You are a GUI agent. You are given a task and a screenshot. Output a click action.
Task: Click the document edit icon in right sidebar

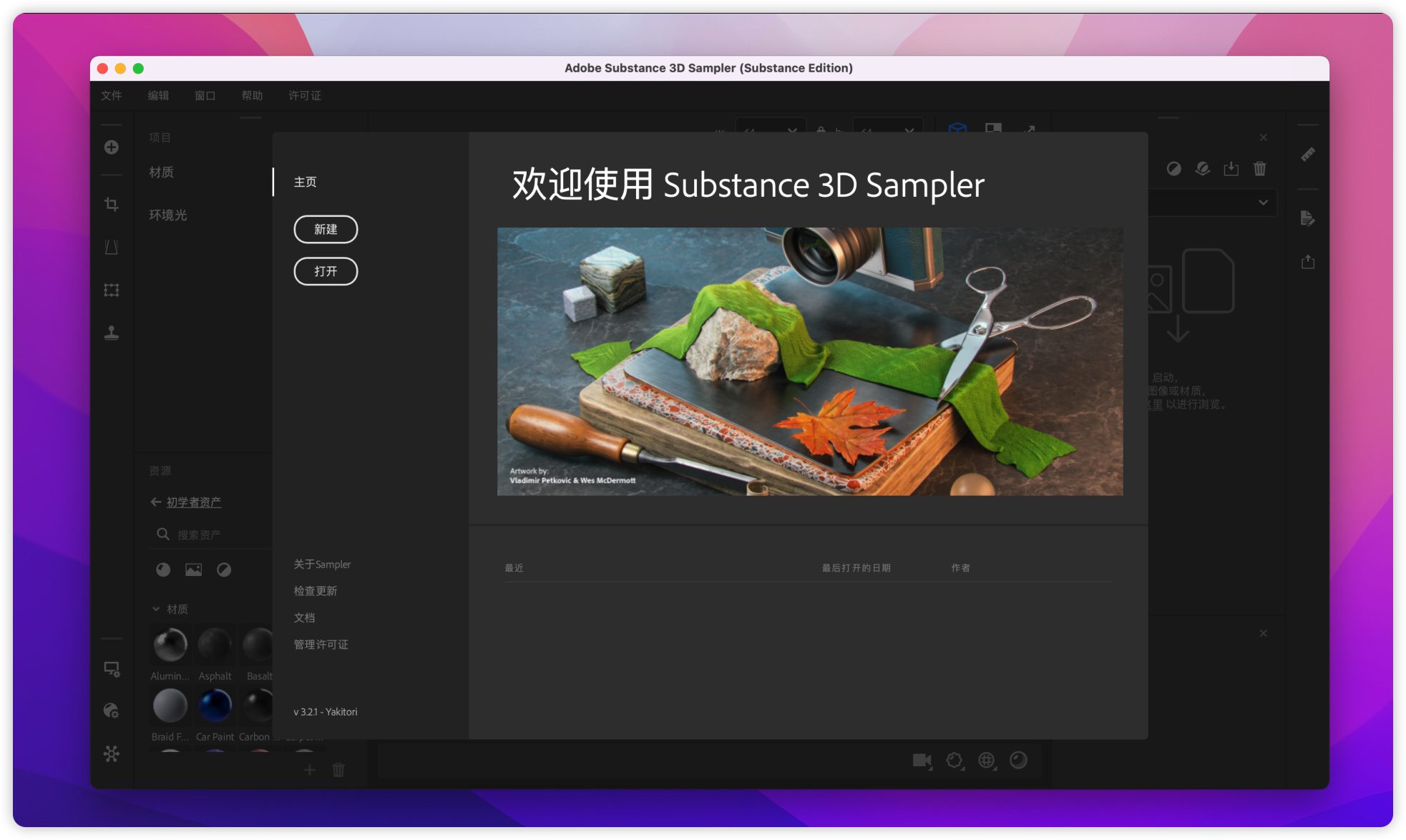click(x=1308, y=218)
